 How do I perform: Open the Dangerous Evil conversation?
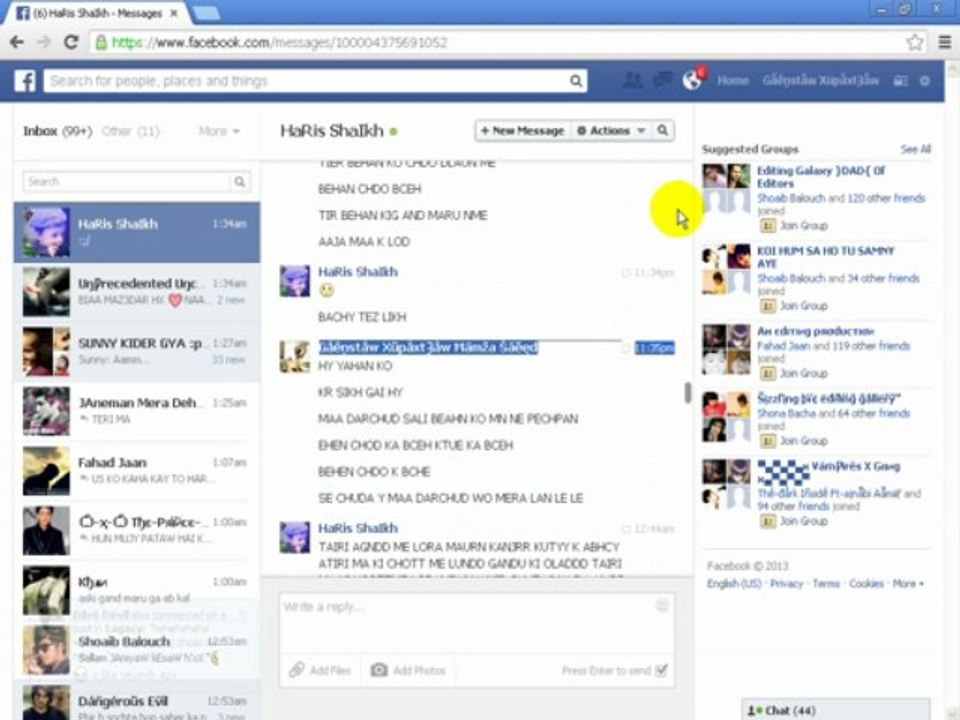tap(137, 702)
